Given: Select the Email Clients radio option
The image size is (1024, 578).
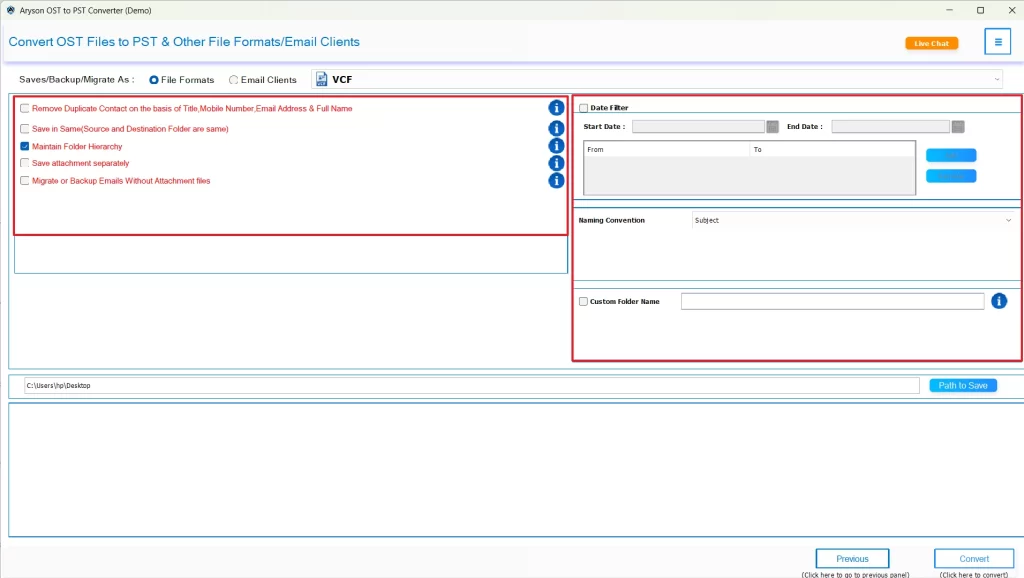Looking at the screenshot, I should [x=234, y=80].
